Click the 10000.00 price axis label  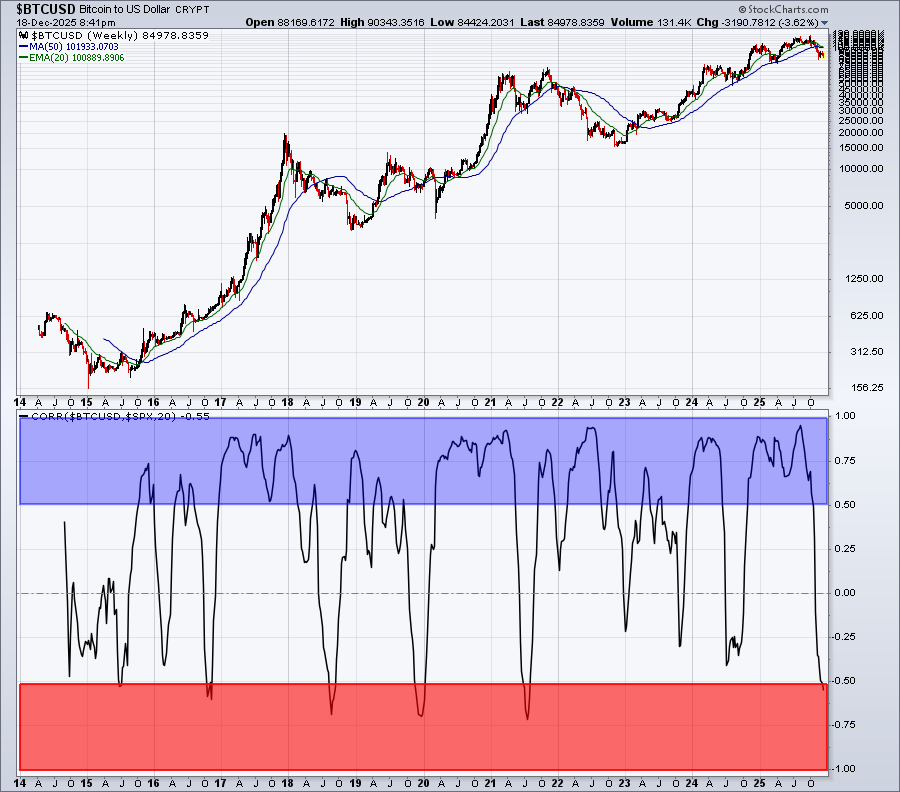click(855, 169)
